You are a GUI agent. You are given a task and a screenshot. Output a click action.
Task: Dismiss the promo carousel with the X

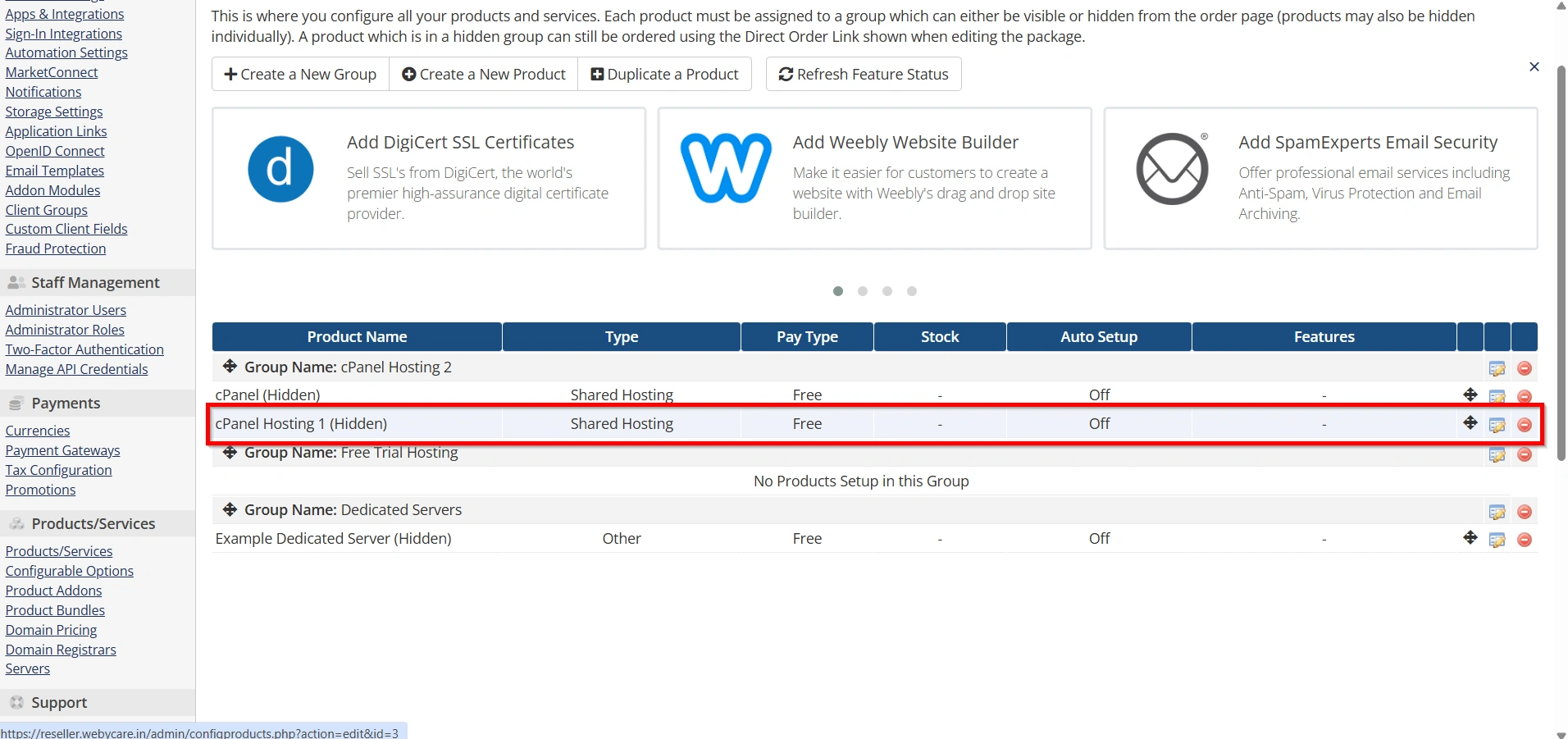[x=1534, y=66]
